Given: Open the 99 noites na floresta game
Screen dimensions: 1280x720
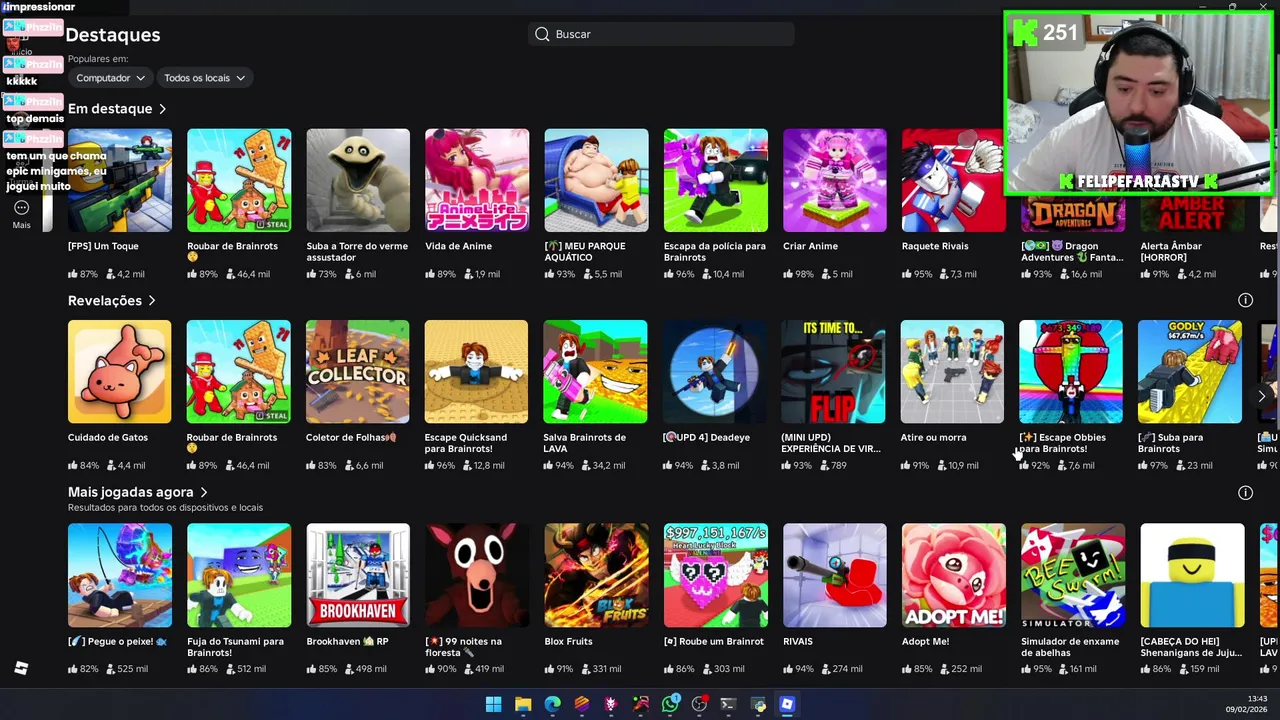Looking at the screenshot, I should click(x=477, y=575).
